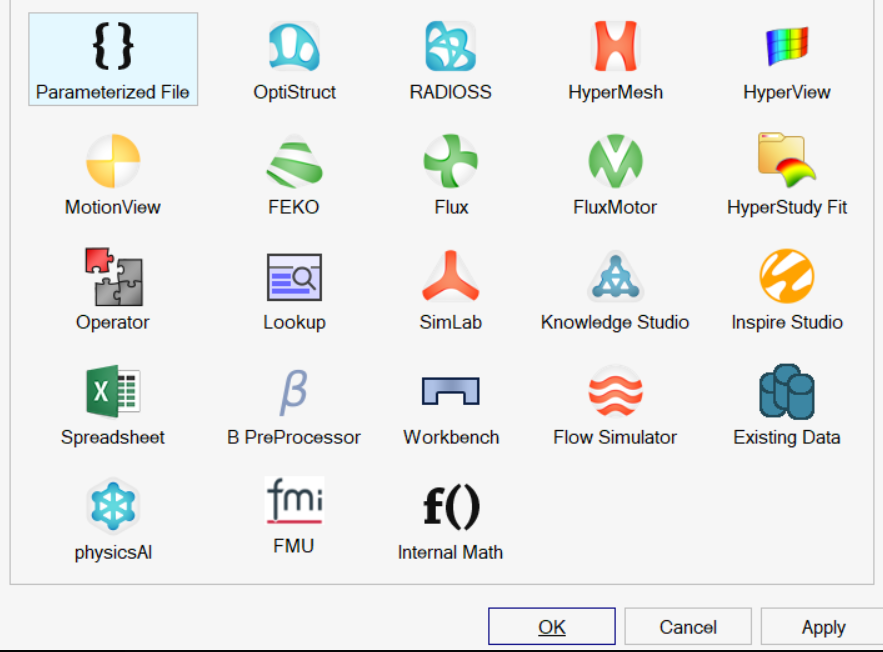This screenshot has height=652, width=883.
Task: Select the Parameterized File model type
Action: click(113, 59)
